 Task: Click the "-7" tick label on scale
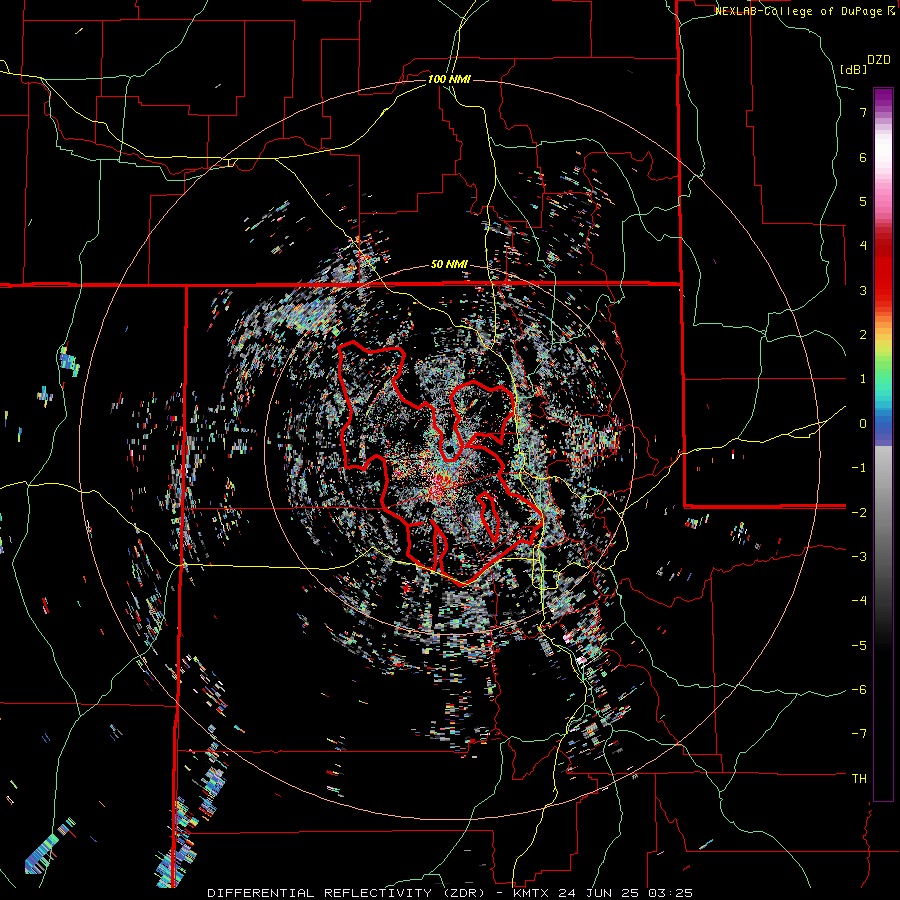[859, 734]
